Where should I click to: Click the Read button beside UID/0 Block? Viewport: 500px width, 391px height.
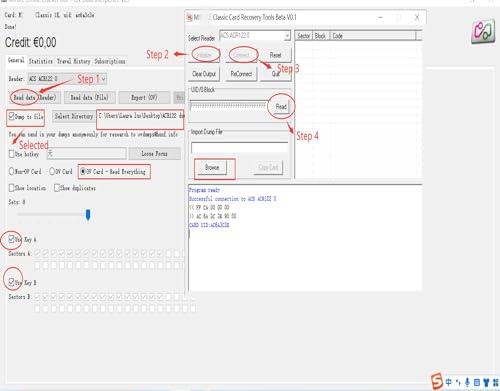281,106
